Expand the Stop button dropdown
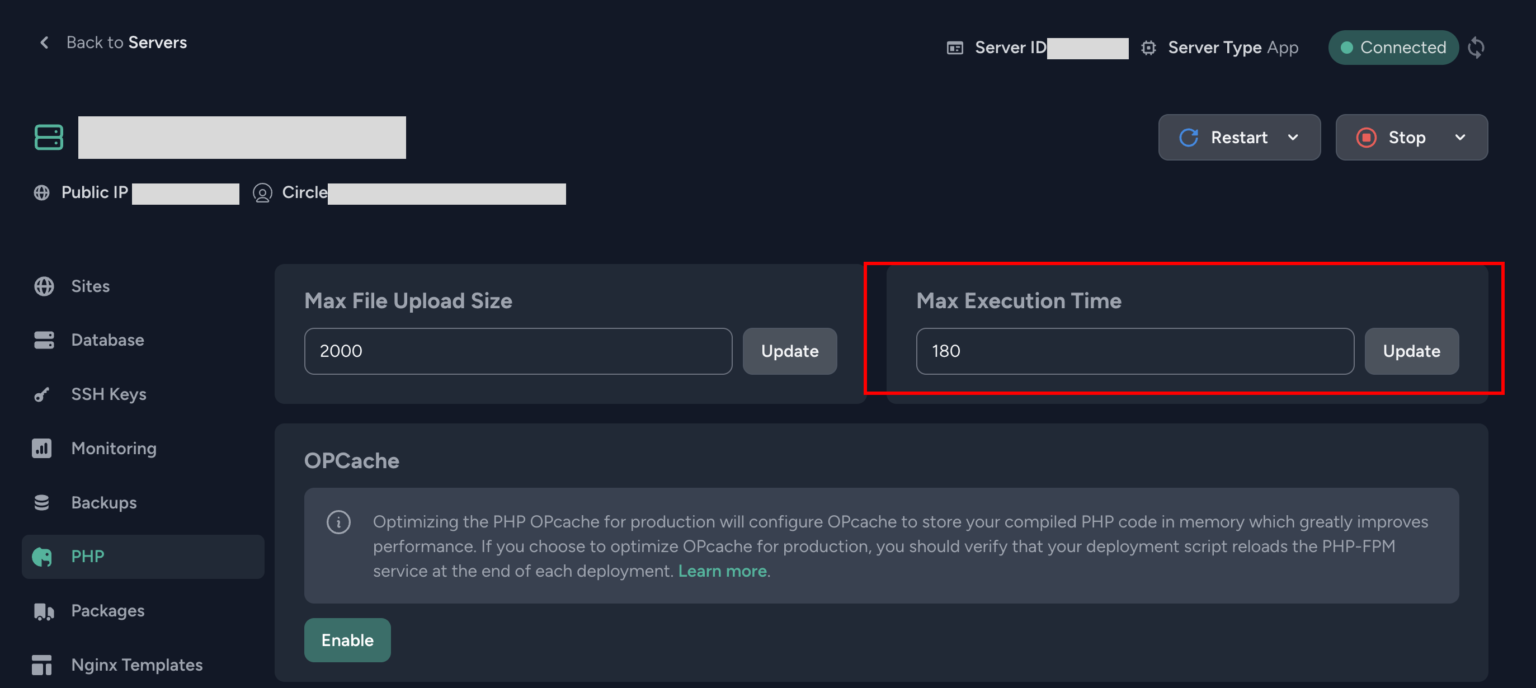 (x=1459, y=137)
